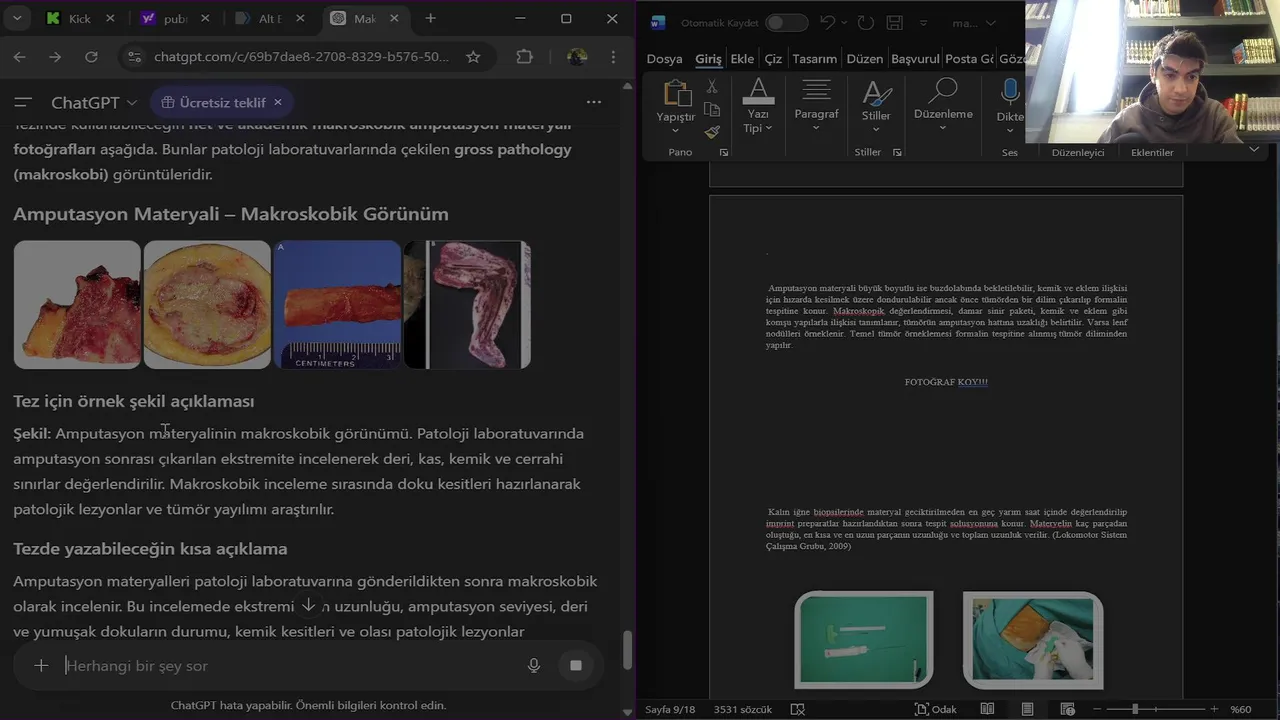The width and height of the screenshot is (1280, 720).
Task: Redo action in Word
Action: (866, 23)
